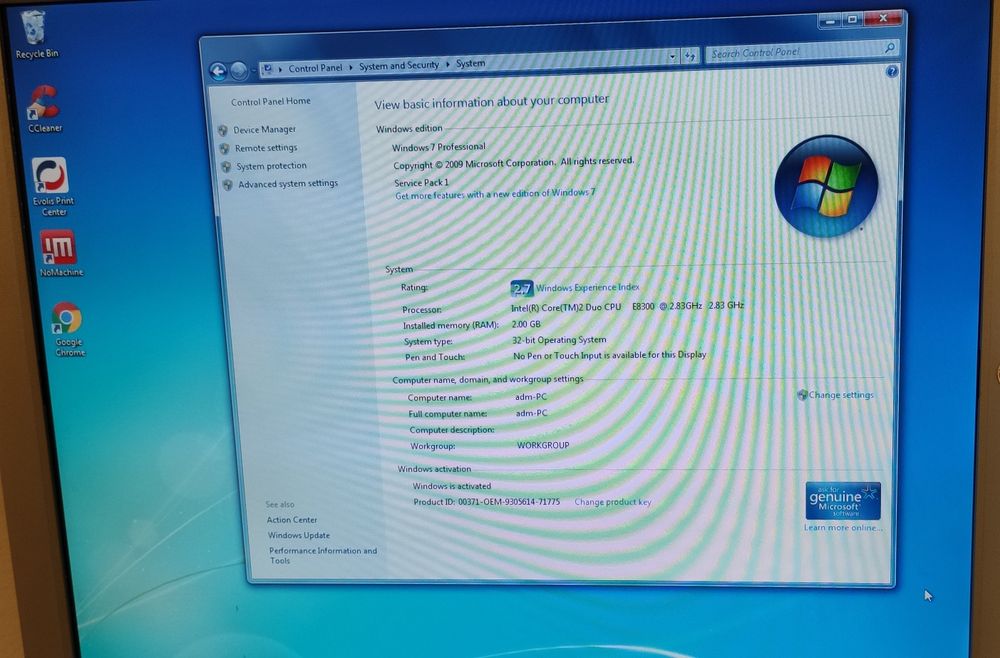Click the adm-PC computer name value

[x=531, y=397]
